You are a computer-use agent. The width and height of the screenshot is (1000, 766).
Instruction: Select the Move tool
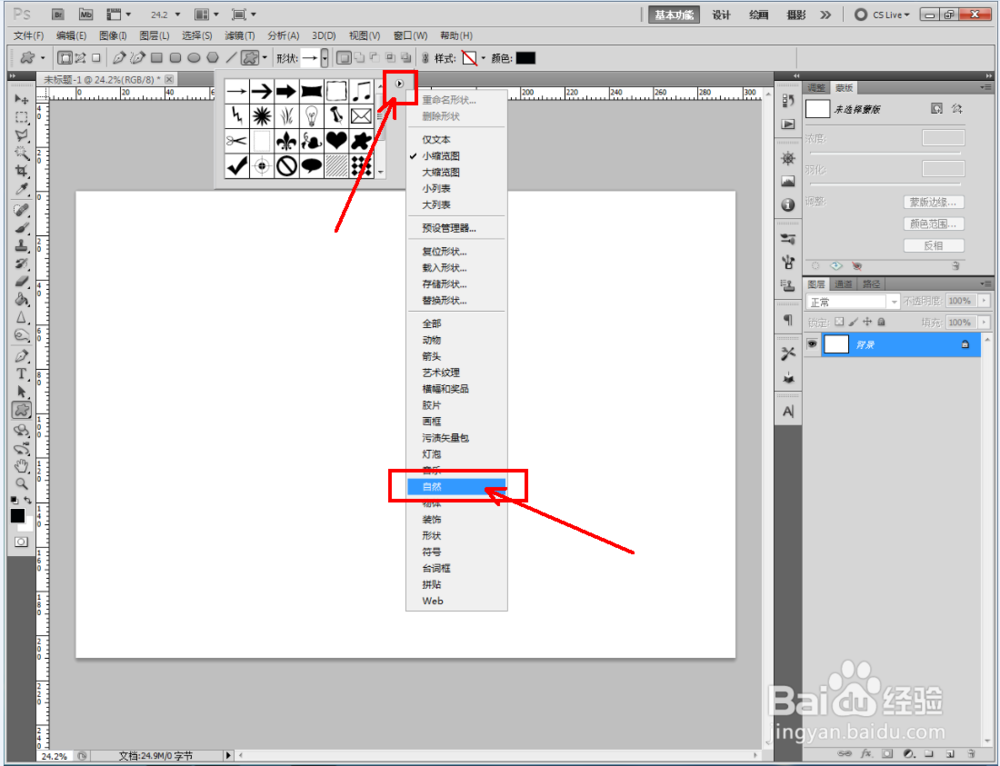[21, 99]
